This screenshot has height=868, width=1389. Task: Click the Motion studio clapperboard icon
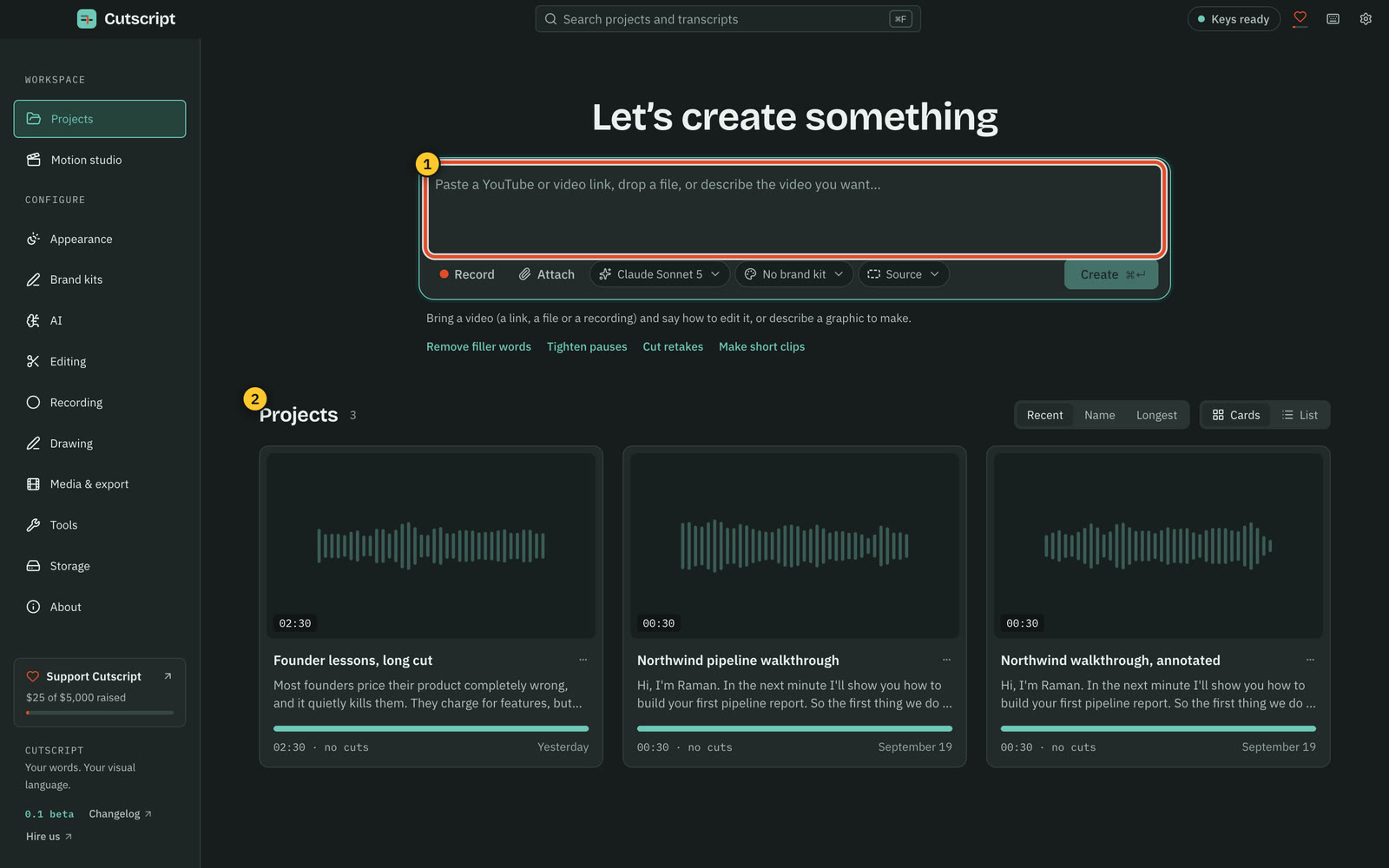click(34, 160)
